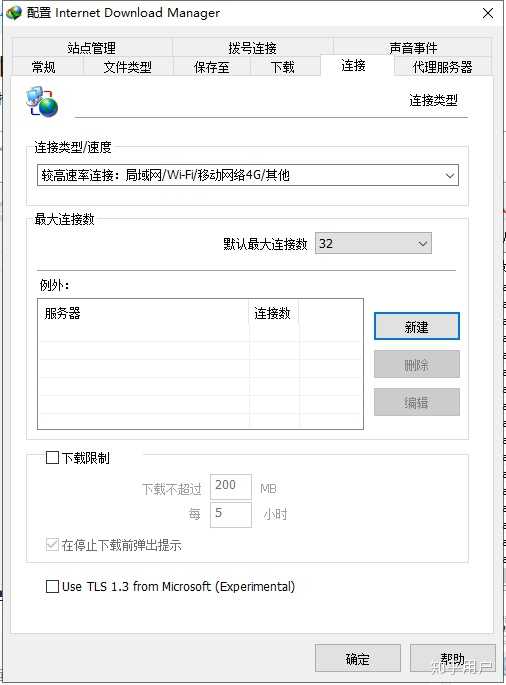Viewport: 506px width, 685px height.
Task: Click the 帮助 button
Action: [x=453, y=658]
